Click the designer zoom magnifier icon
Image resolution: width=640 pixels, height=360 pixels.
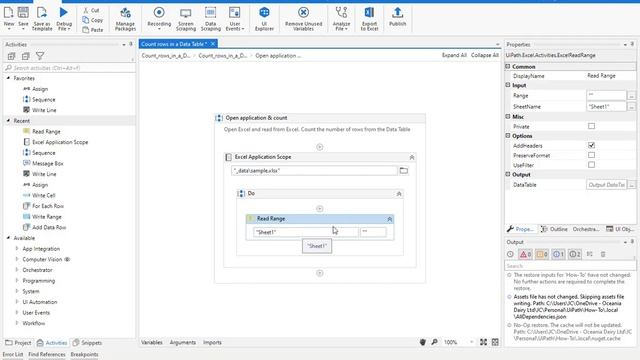[x=434, y=342]
